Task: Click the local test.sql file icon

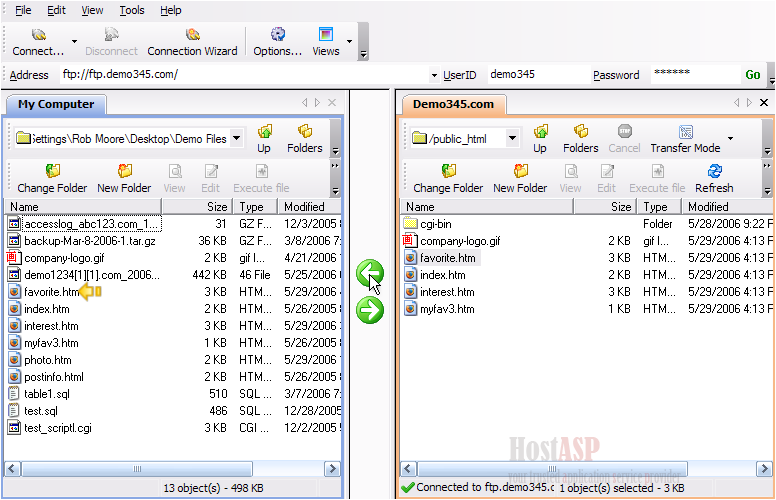Action: [14, 411]
